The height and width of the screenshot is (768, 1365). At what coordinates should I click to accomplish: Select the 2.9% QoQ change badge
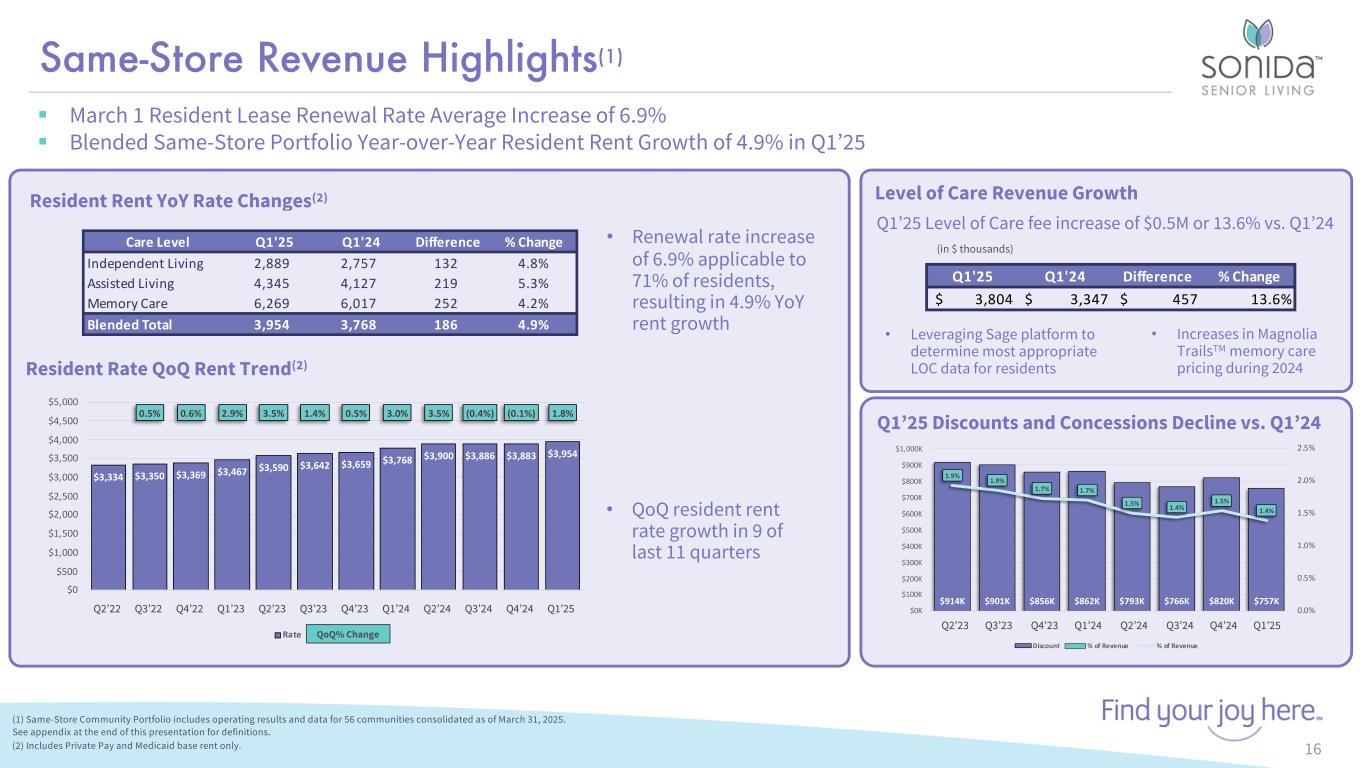[232, 412]
